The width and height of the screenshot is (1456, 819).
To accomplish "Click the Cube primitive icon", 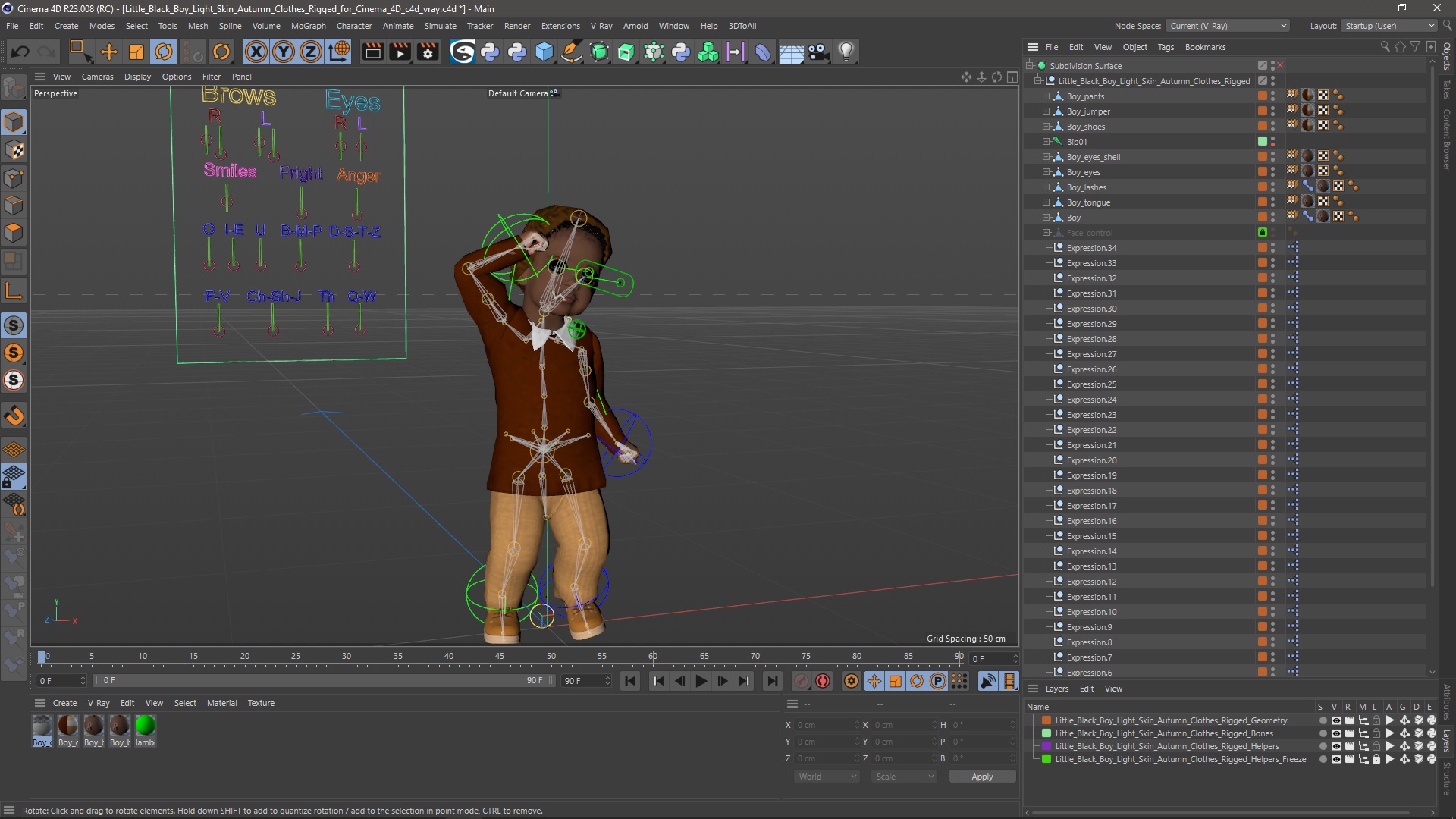I will tap(544, 52).
